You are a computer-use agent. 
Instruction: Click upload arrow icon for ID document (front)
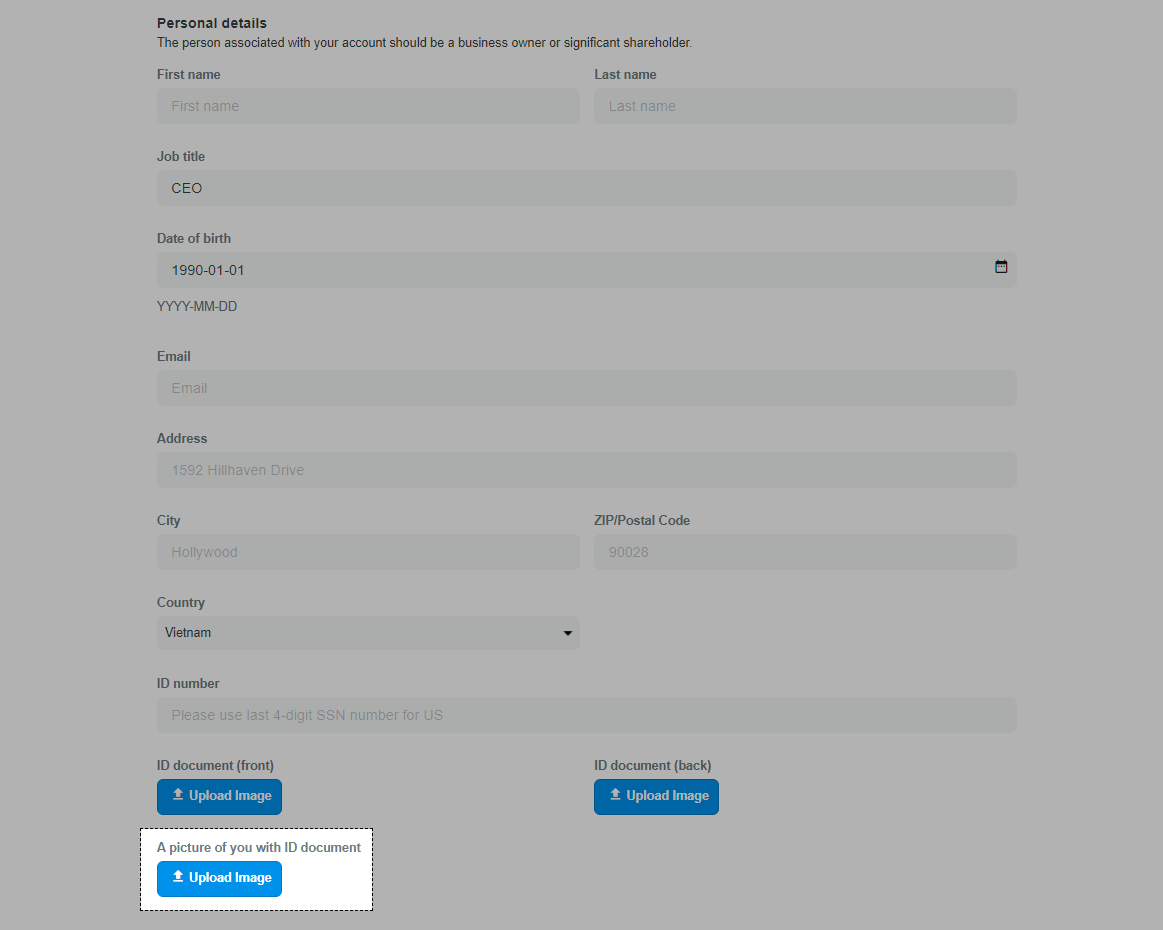coord(178,794)
